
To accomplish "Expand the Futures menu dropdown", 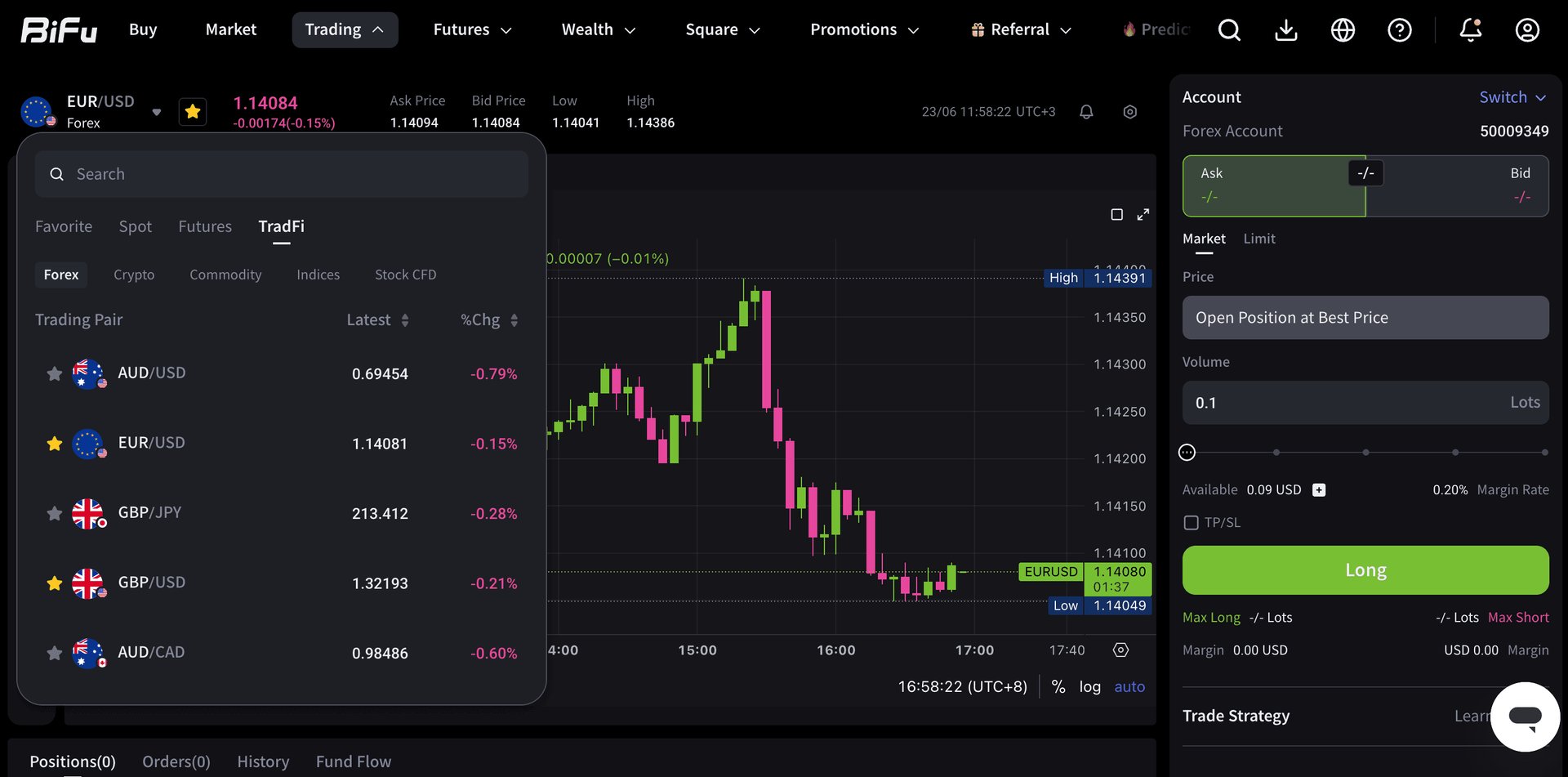I will tap(472, 29).
